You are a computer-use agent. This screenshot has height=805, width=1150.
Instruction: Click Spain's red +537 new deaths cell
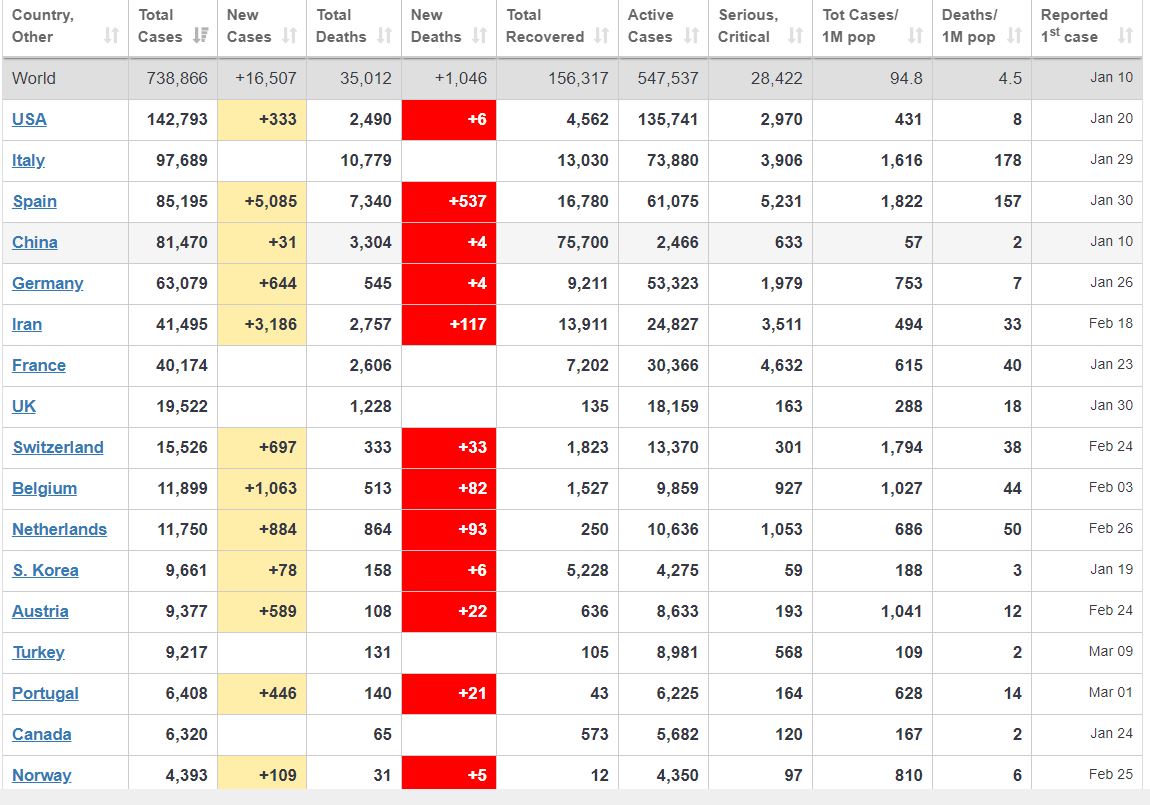point(449,201)
